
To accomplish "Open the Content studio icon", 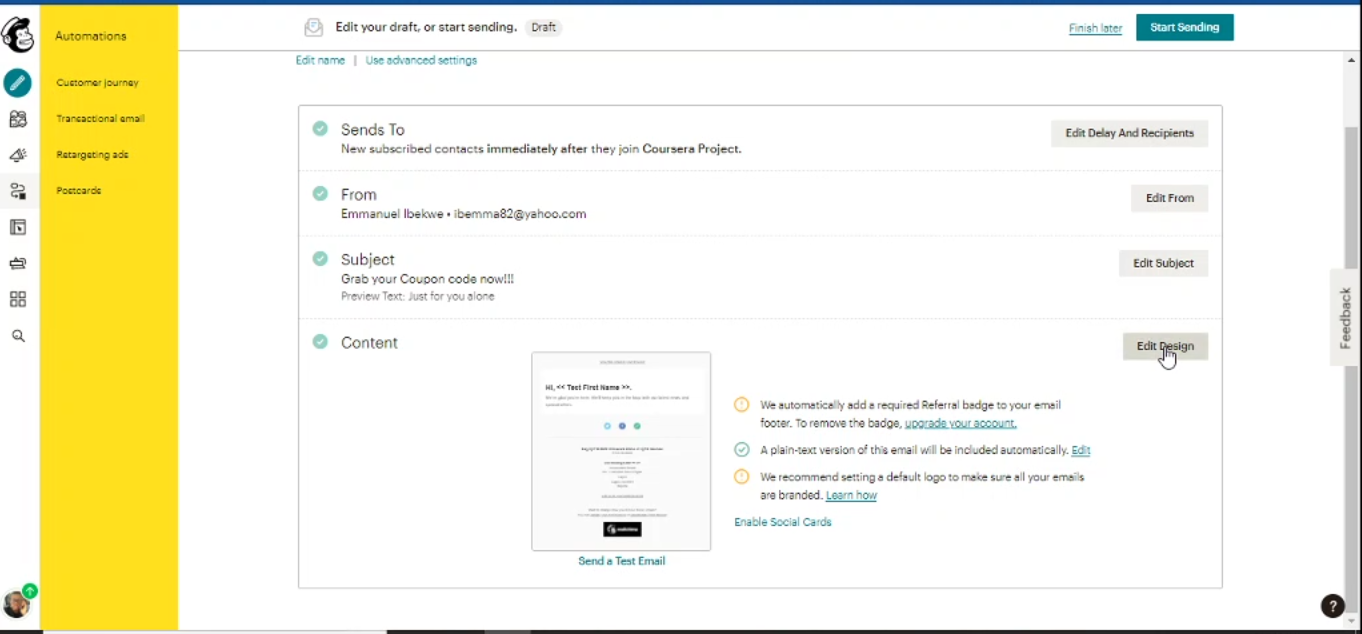I will [x=18, y=263].
